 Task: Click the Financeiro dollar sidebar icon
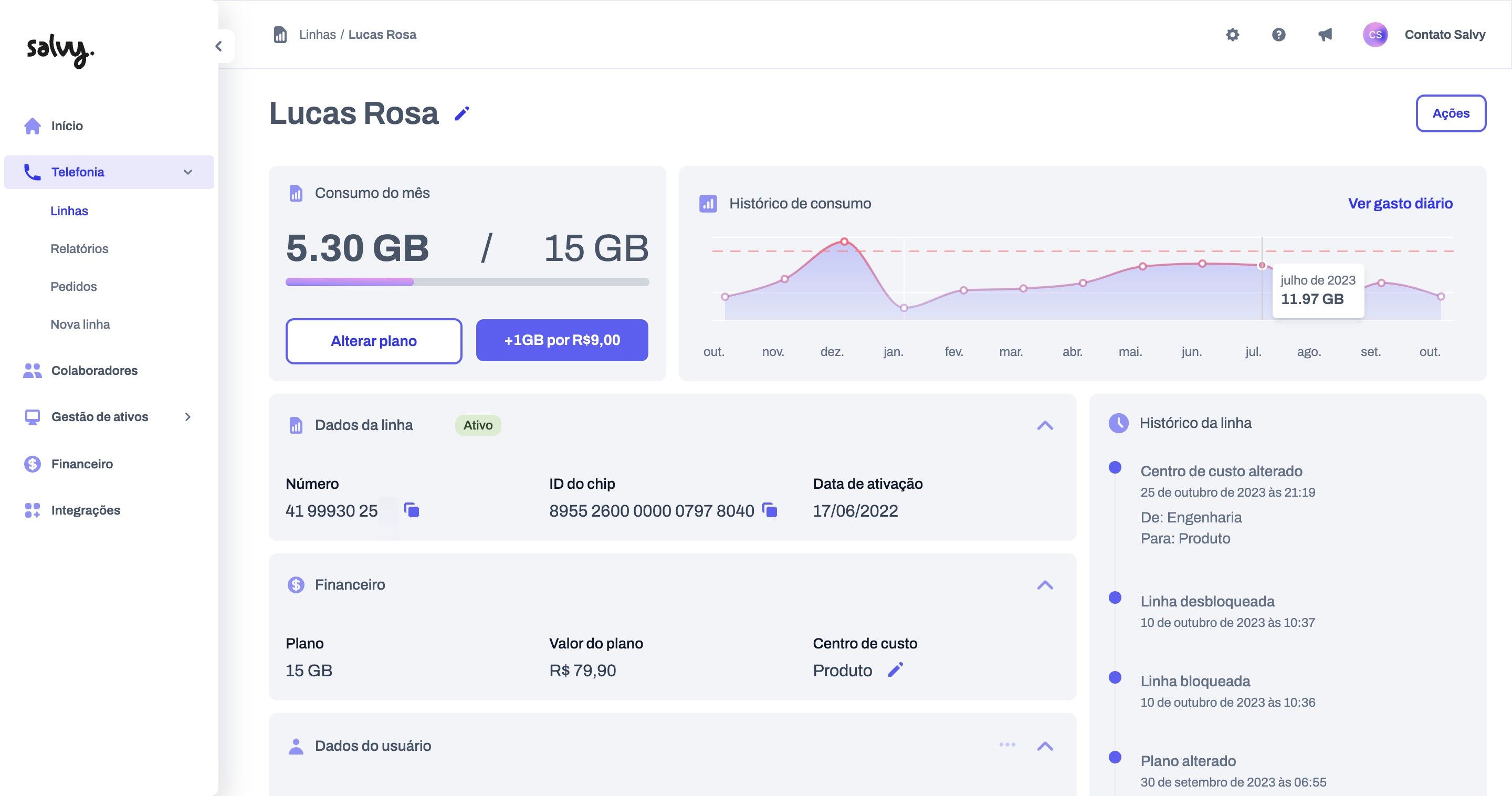32,464
